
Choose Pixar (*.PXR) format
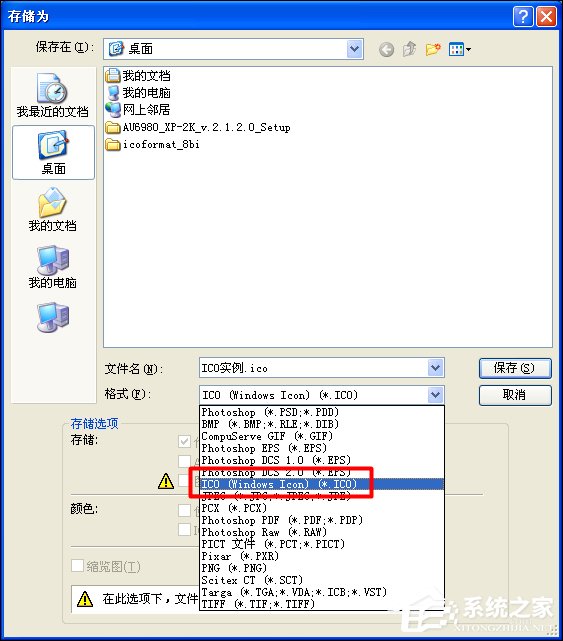pos(321,556)
